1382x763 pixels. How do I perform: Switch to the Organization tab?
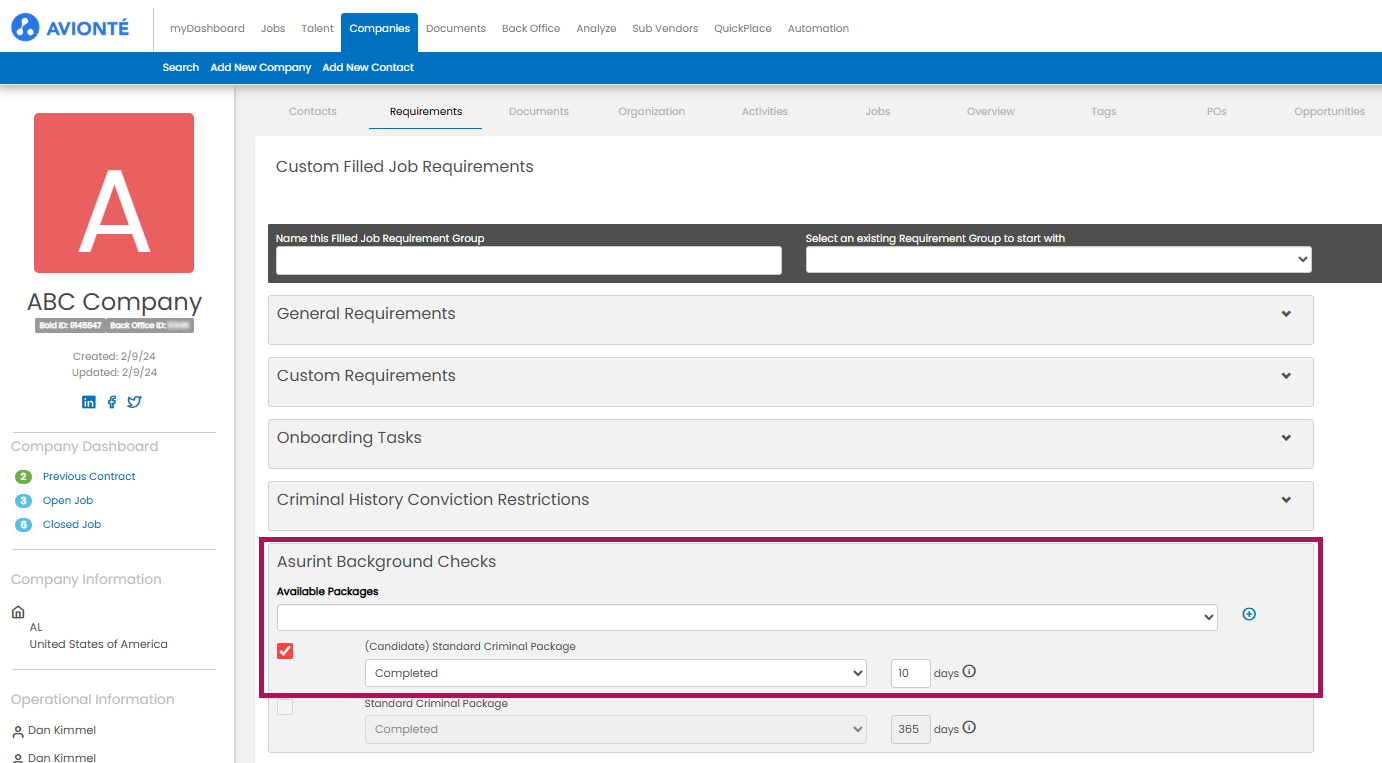click(x=652, y=111)
